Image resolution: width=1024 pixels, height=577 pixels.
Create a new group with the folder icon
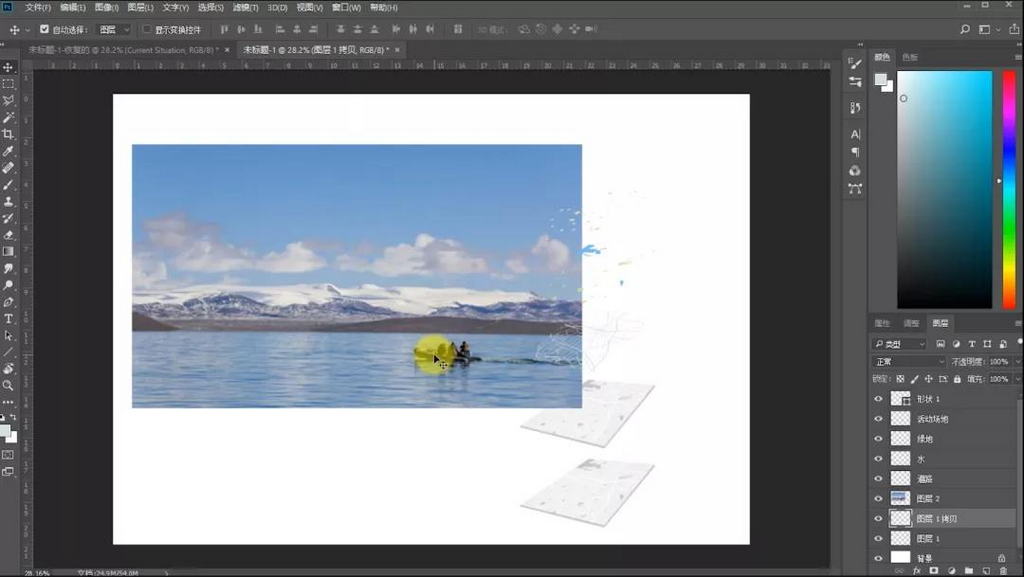pos(967,570)
